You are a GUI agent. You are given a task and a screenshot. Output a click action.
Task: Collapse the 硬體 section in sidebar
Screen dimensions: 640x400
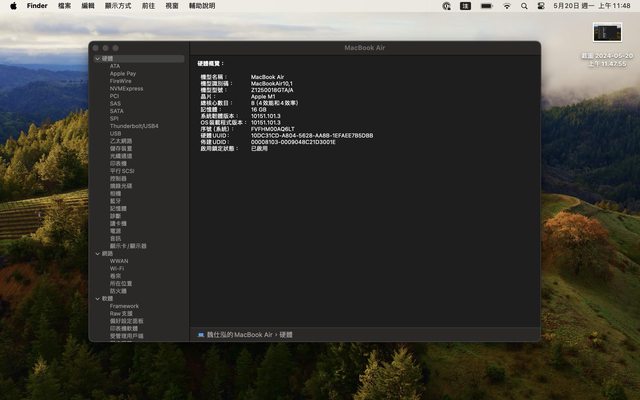click(97, 59)
